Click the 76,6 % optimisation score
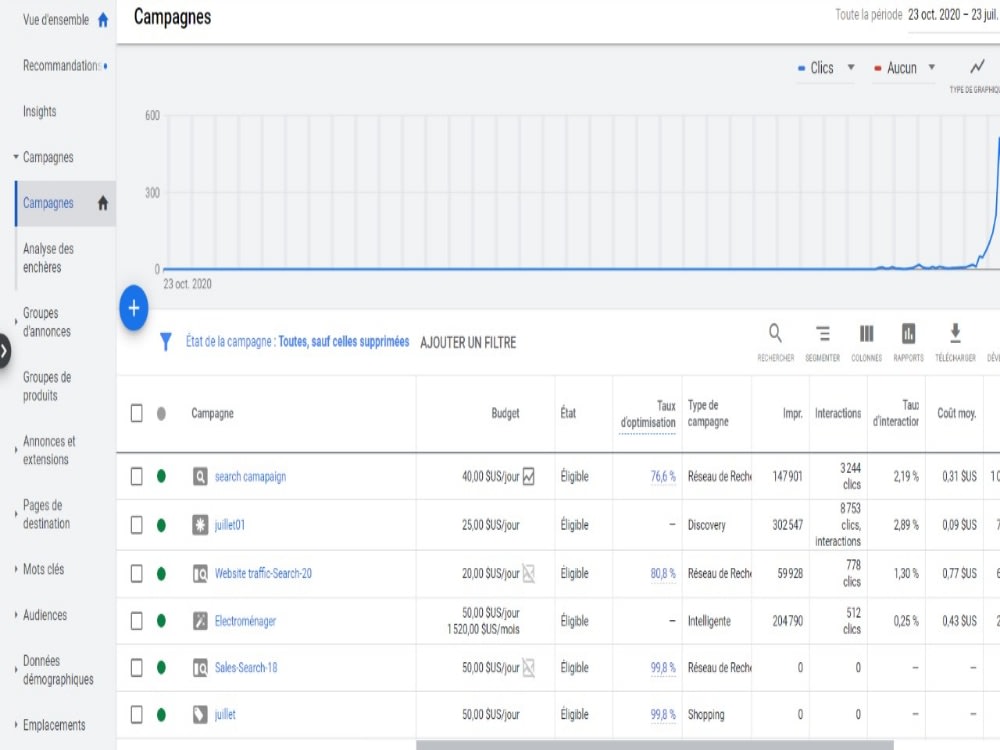 point(663,476)
